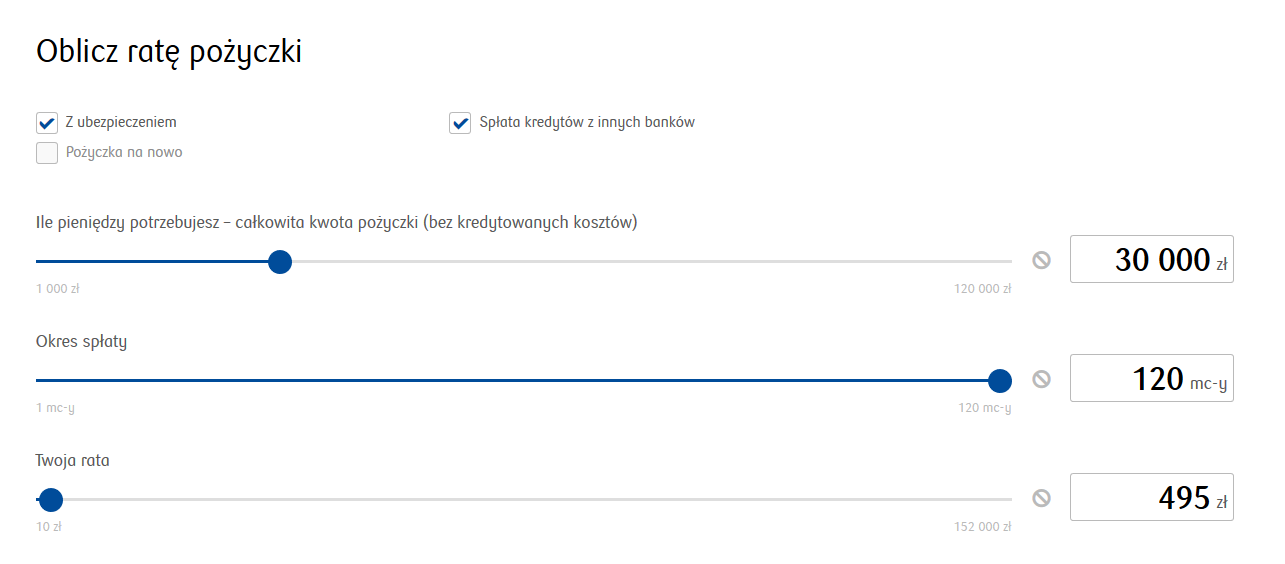Uncheck the Z ubezpieczeniem checkbox

(x=47, y=123)
